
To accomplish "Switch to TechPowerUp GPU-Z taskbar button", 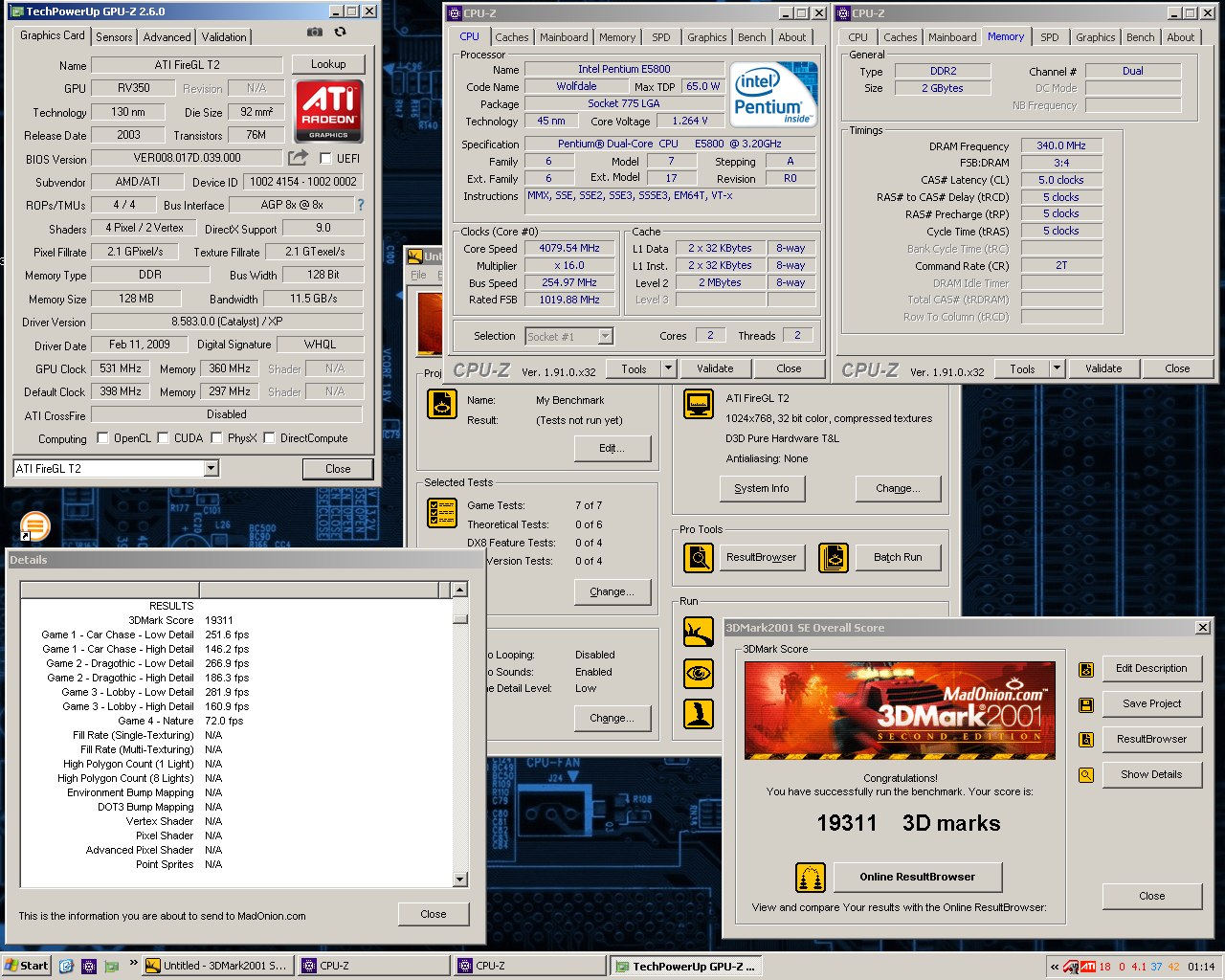I will [x=685, y=967].
